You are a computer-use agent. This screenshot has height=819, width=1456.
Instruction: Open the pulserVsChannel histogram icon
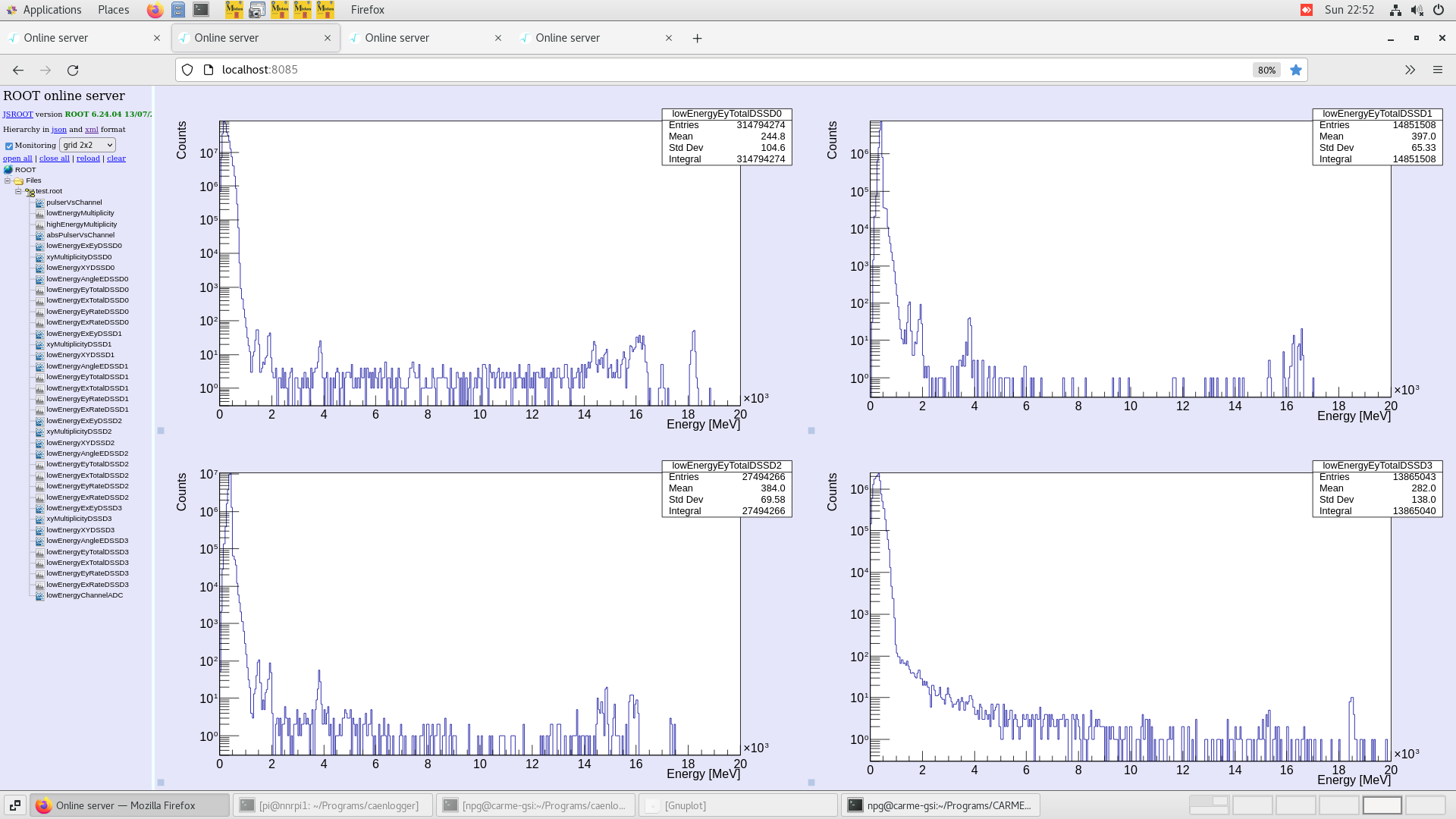pos(39,202)
